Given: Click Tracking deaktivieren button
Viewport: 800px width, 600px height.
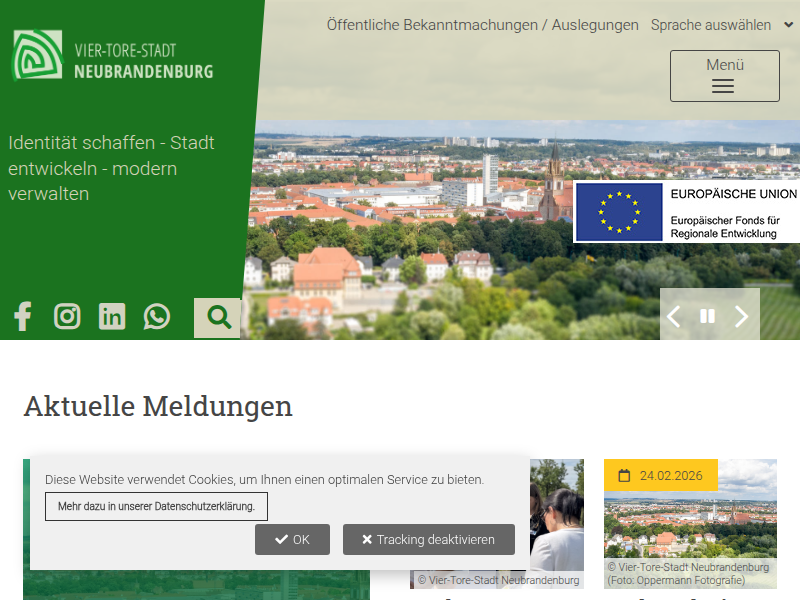Looking at the screenshot, I should click(428, 540).
